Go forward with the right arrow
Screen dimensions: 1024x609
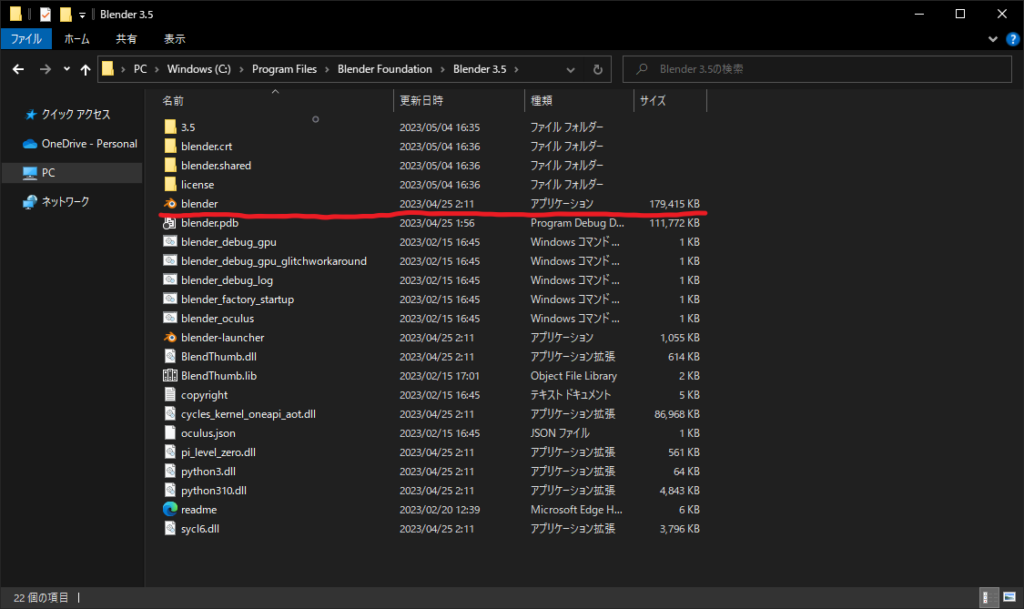tap(45, 69)
